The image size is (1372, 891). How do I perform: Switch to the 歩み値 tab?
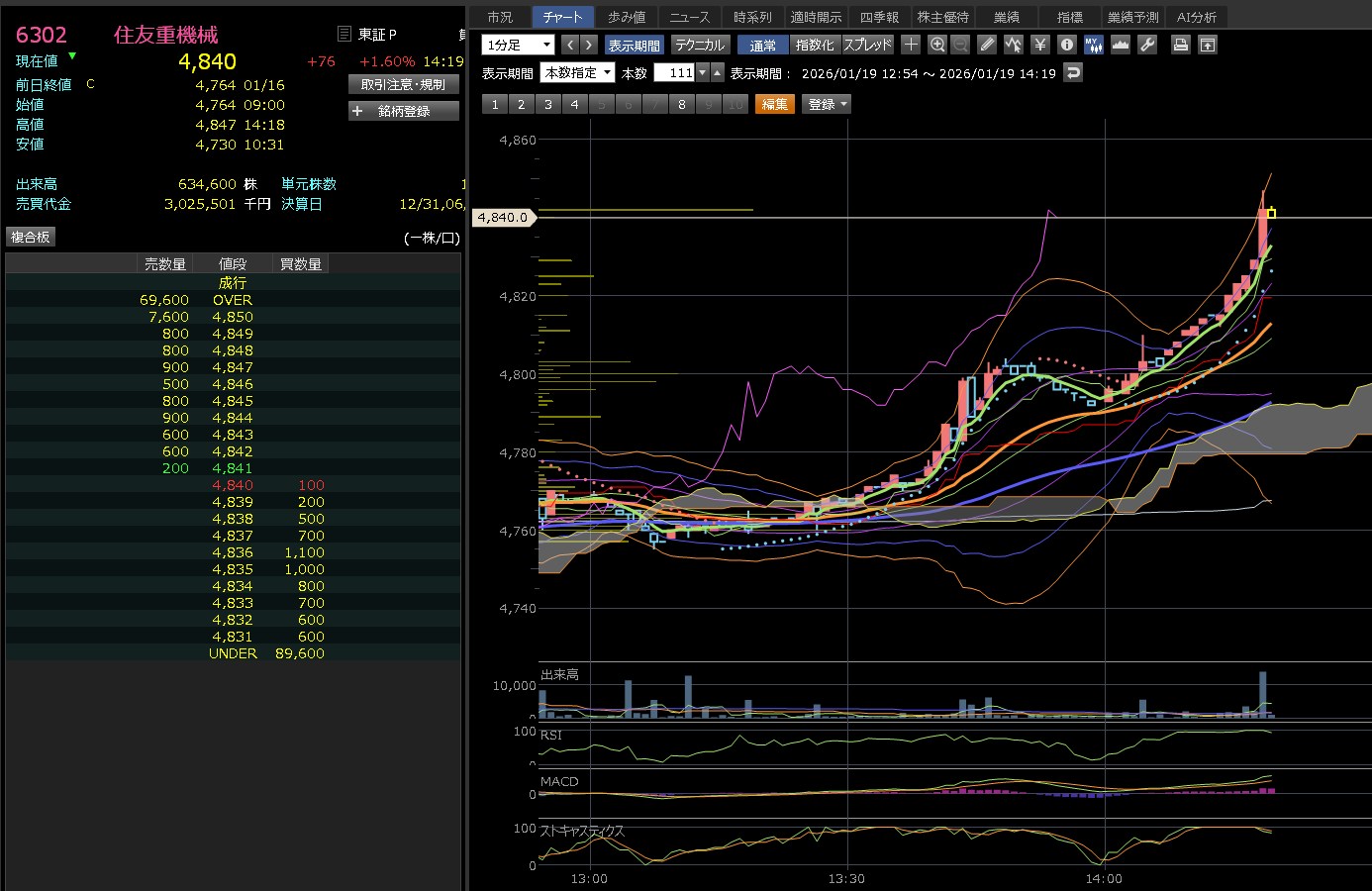[x=627, y=17]
